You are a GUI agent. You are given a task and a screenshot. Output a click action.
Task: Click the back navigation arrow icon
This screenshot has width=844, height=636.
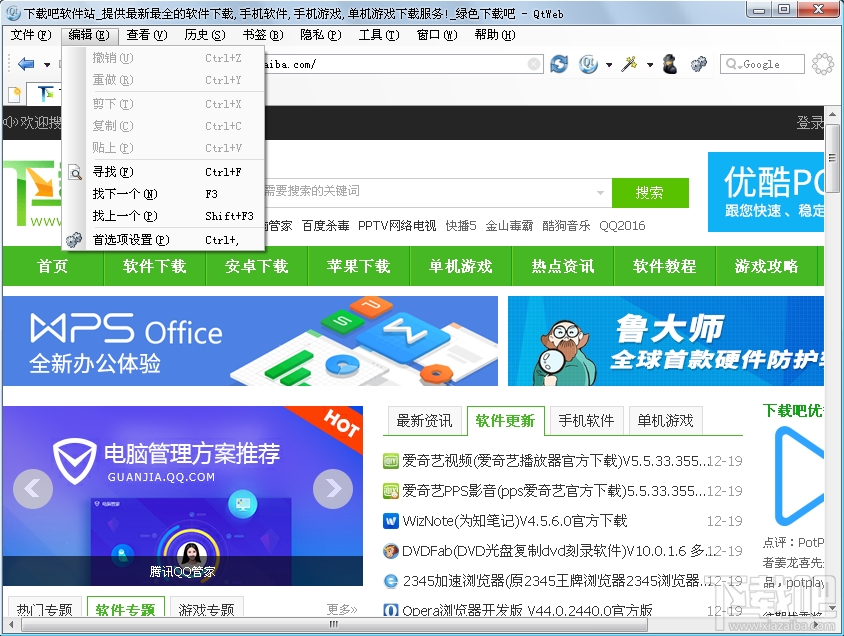(x=26, y=62)
